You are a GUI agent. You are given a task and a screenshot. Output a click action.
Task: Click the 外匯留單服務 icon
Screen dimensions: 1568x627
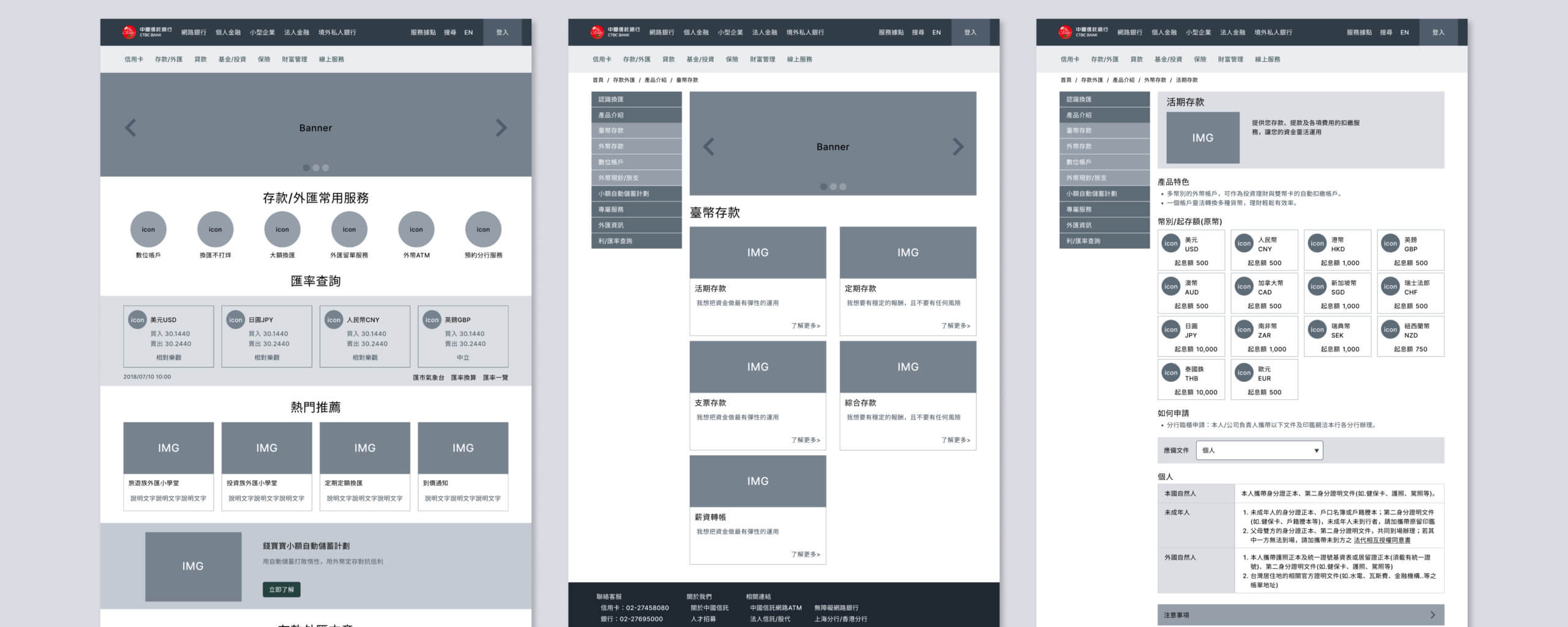(x=349, y=230)
